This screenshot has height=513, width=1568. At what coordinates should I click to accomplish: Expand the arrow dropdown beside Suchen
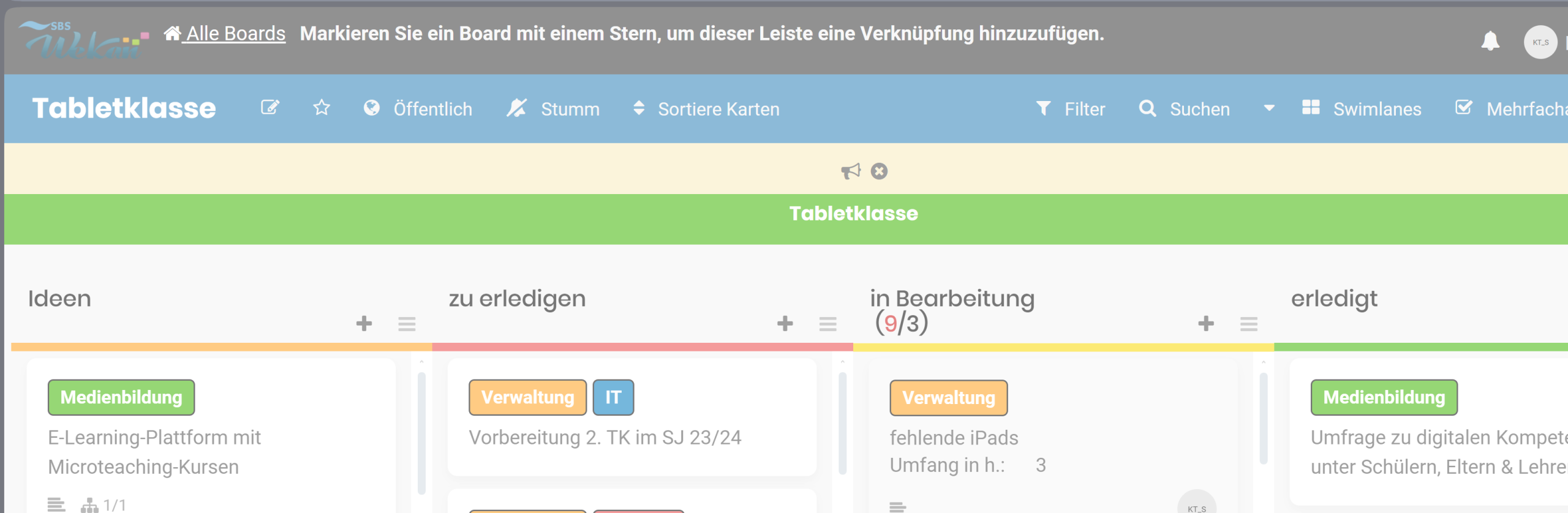pos(1269,108)
